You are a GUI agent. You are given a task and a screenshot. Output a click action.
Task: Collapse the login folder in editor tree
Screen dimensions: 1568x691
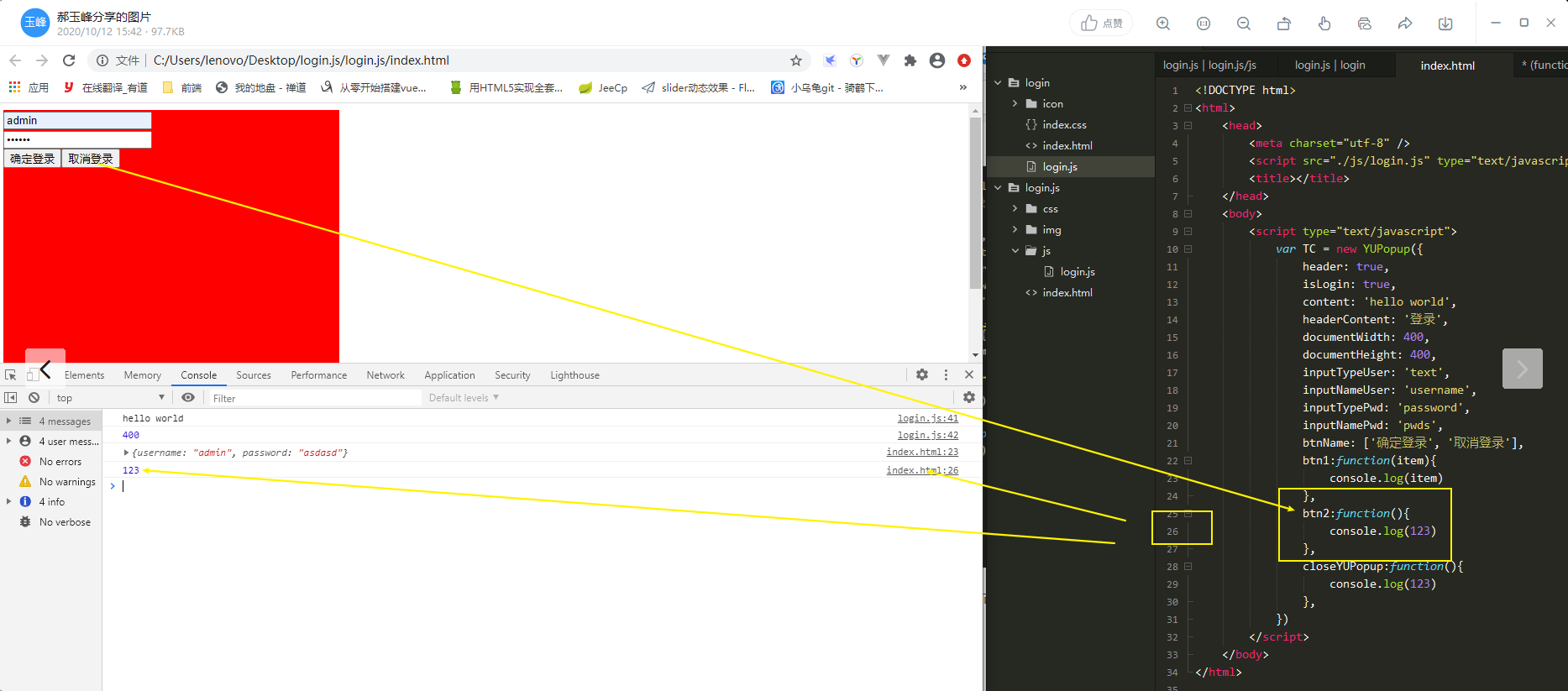coord(998,83)
